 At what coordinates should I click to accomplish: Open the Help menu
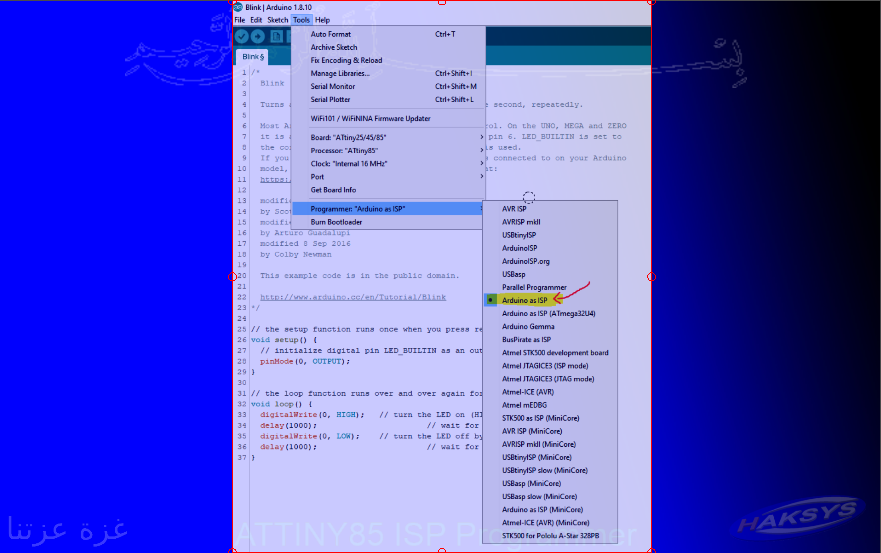(x=323, y=20)
